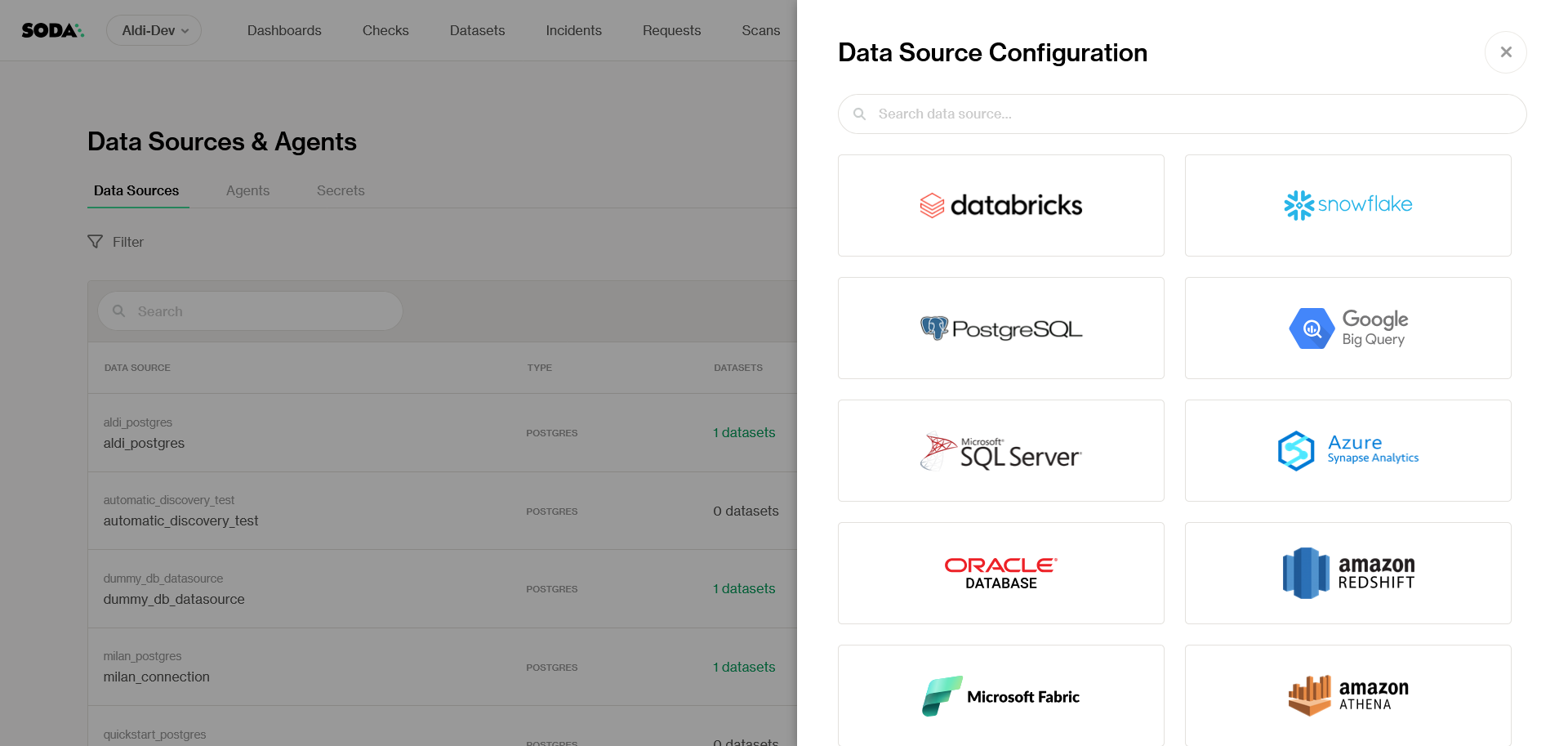1568x746 pixels.
Task: Select the Google Big Query tile
Action: point(1347,328)
